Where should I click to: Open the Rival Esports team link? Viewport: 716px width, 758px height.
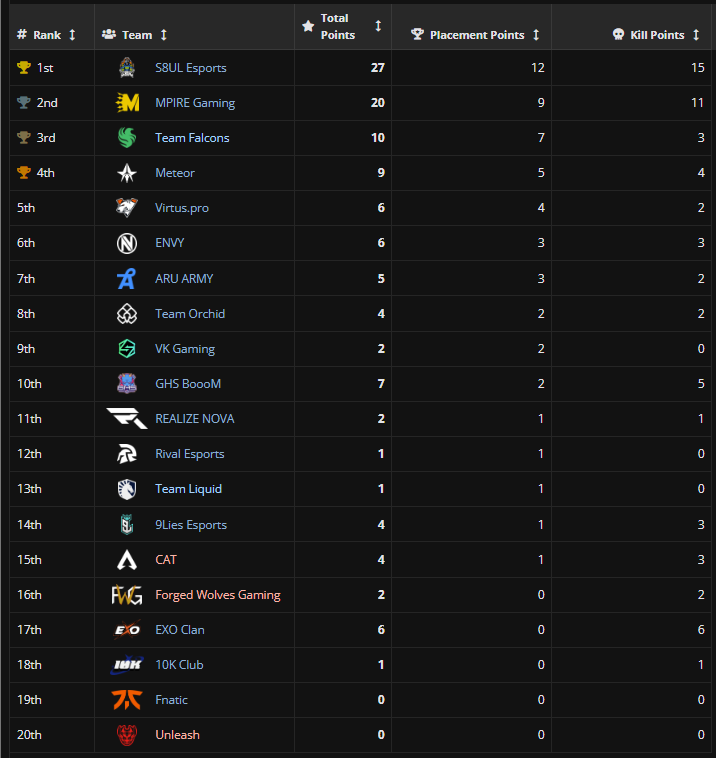tap(190, 453)
